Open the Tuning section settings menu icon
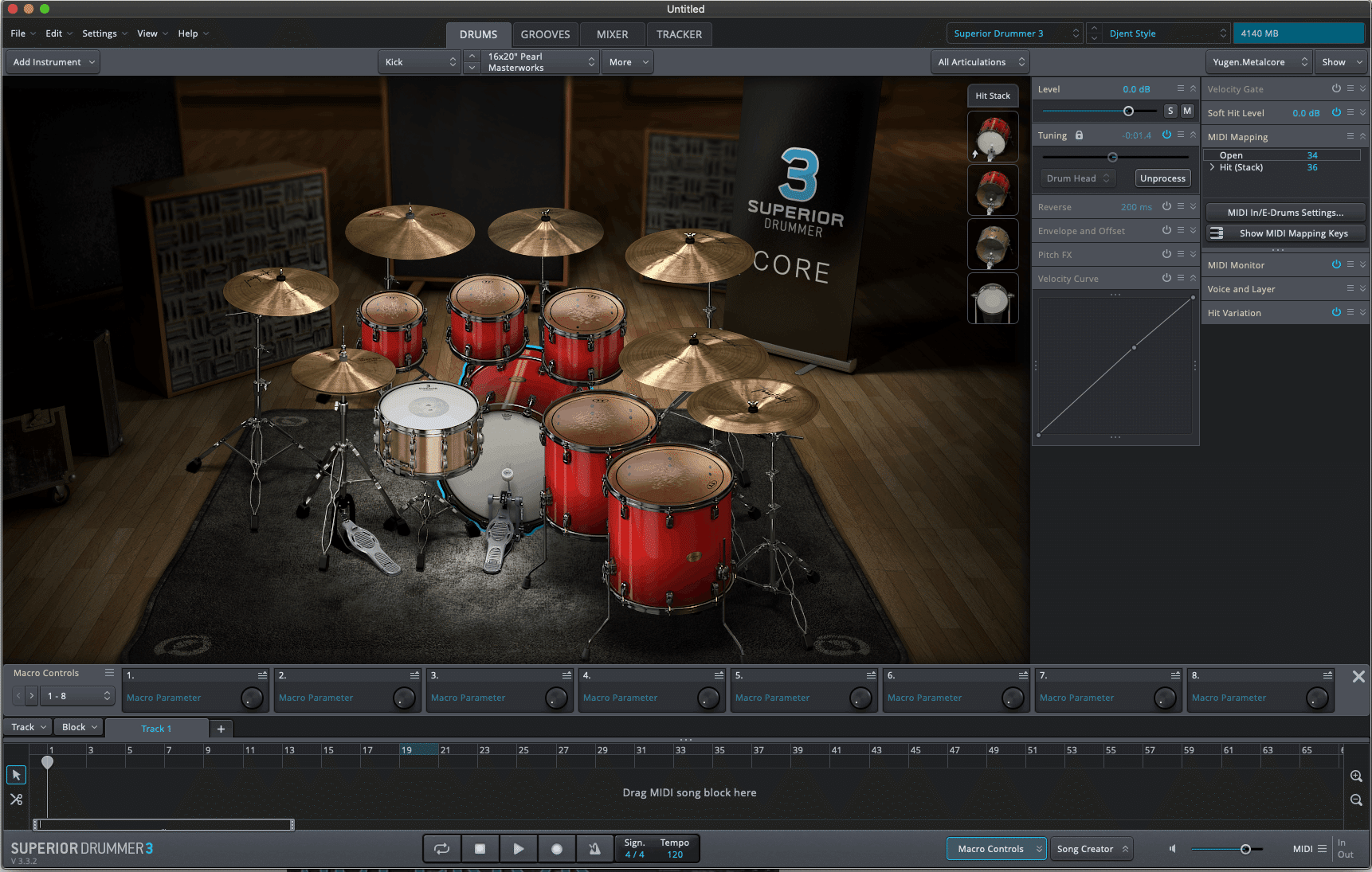Image resolution: width=1372 pixels, height=872 pixels. [1181, 135]
